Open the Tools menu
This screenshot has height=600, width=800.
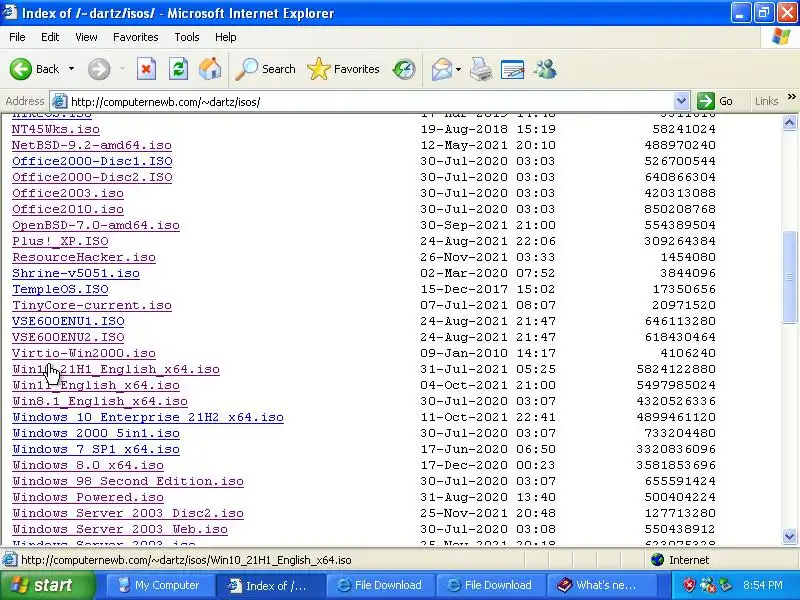click(x=187, y=37)
